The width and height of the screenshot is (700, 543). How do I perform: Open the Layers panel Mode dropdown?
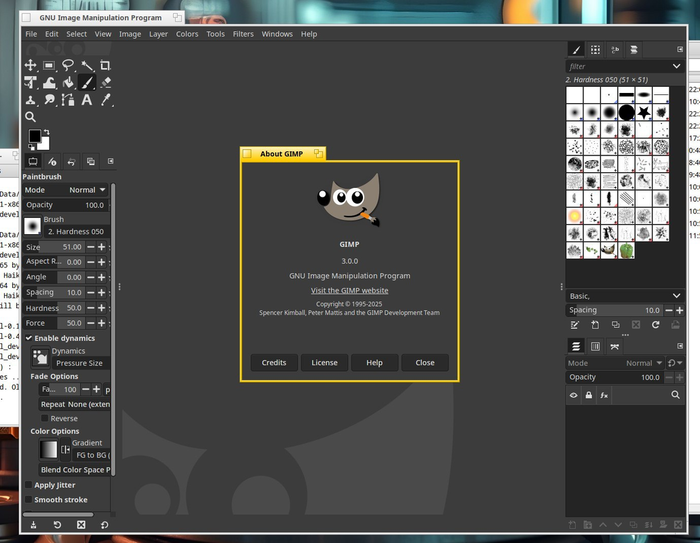click(x=615, y=363)
